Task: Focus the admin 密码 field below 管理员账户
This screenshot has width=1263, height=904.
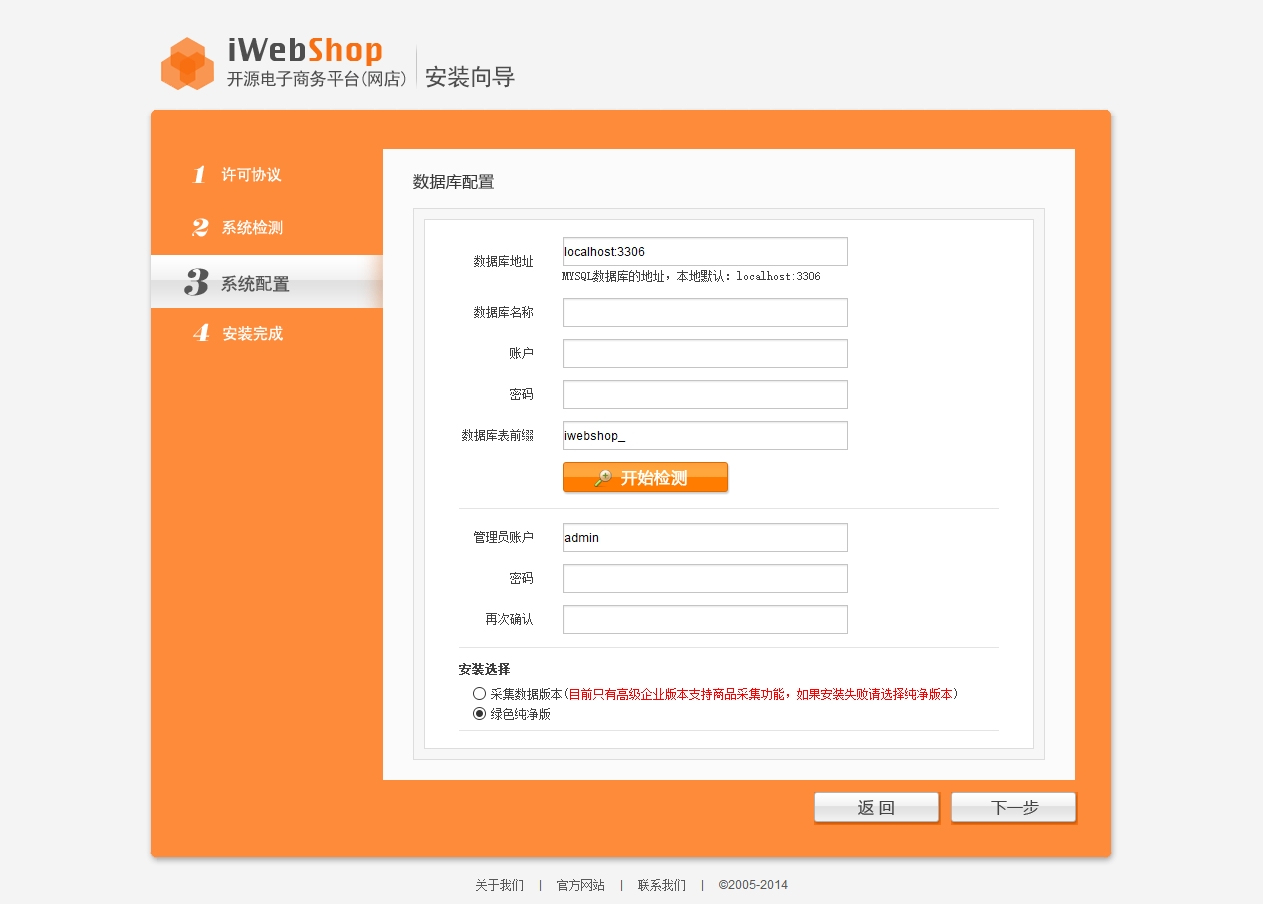Action: [x=705, y=578]
